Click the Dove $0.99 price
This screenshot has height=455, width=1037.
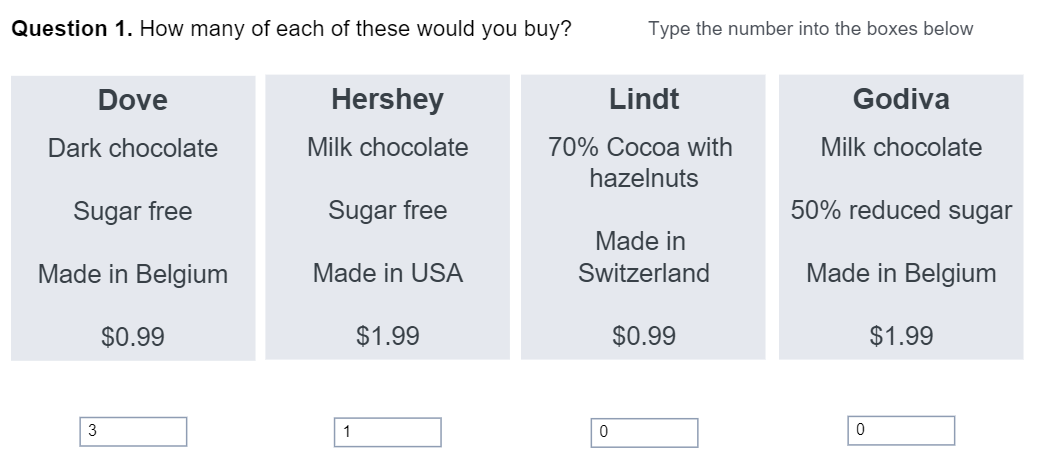click(x=133, y=337)
